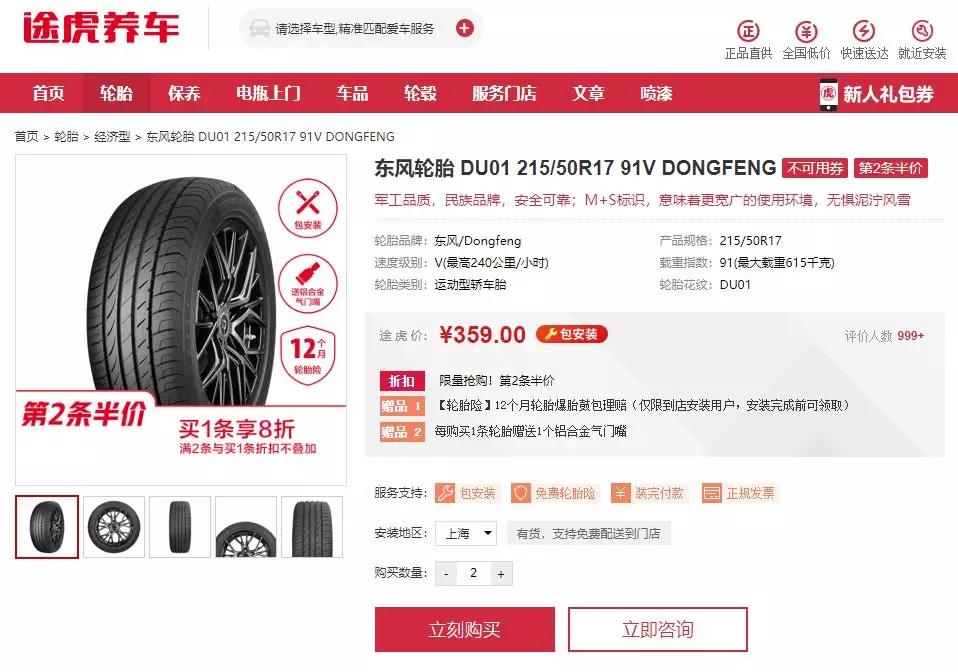Click the purchase quantity input field
Viewport: 958px width, 672px height.
474,574
